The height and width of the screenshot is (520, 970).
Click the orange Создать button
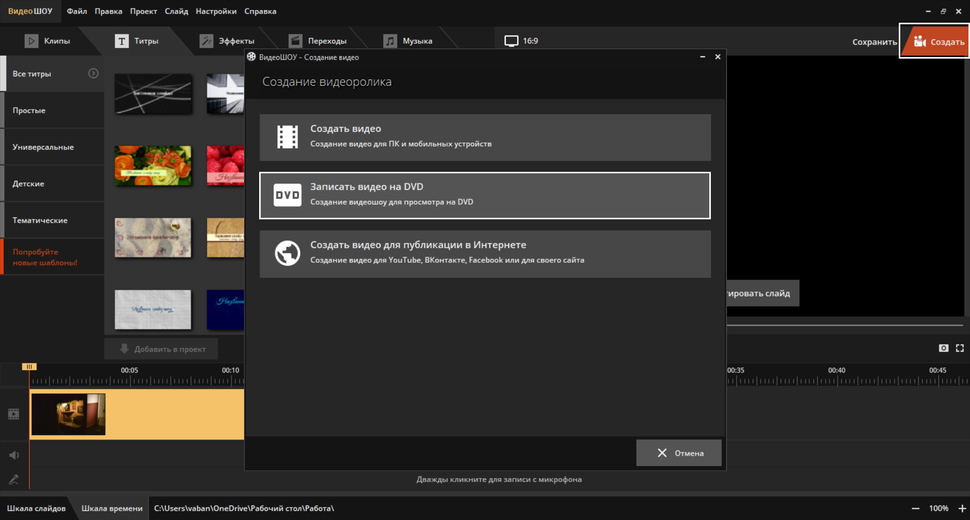click(x=935, y=41)
